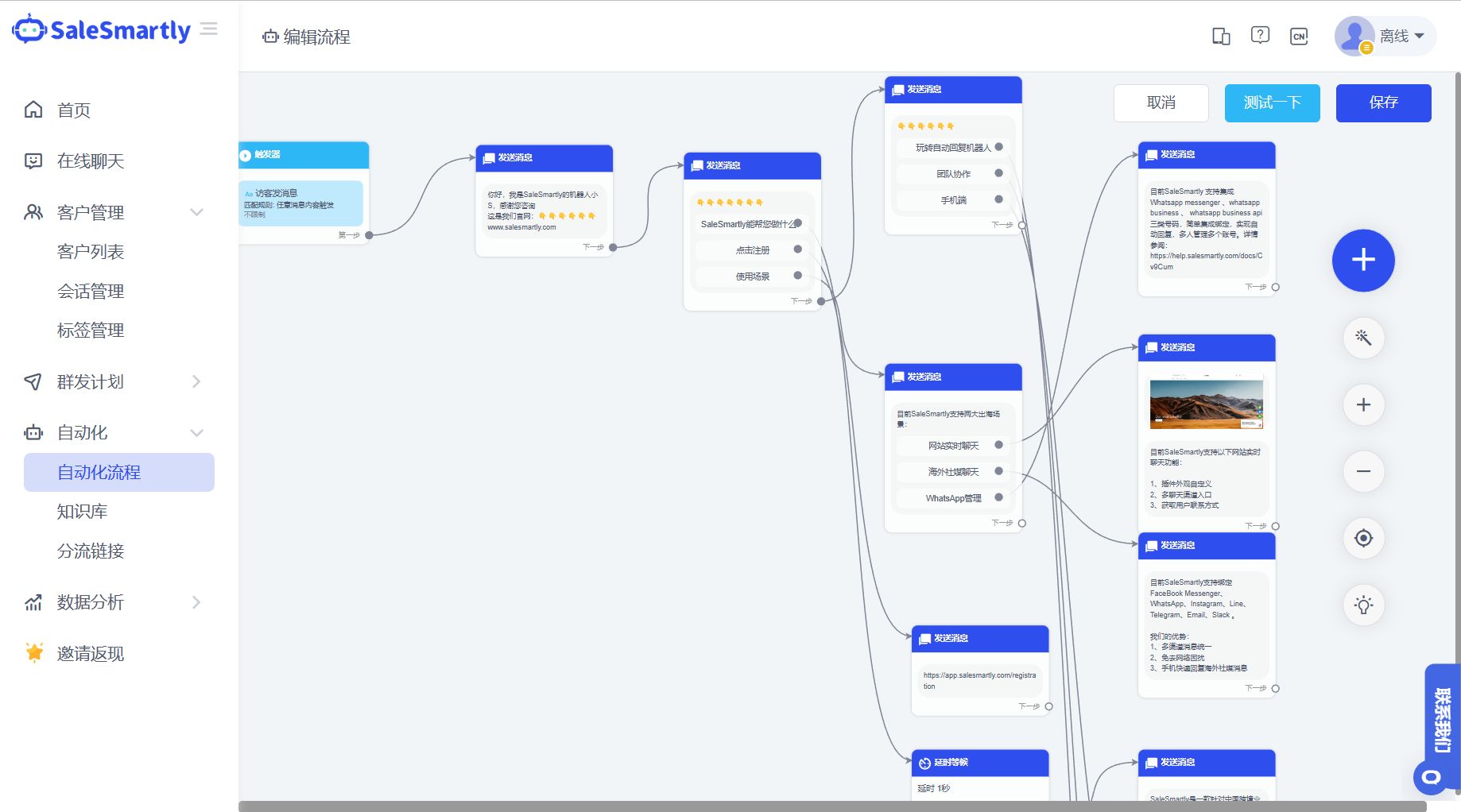Click the 手机端 option button

point(953,200)
